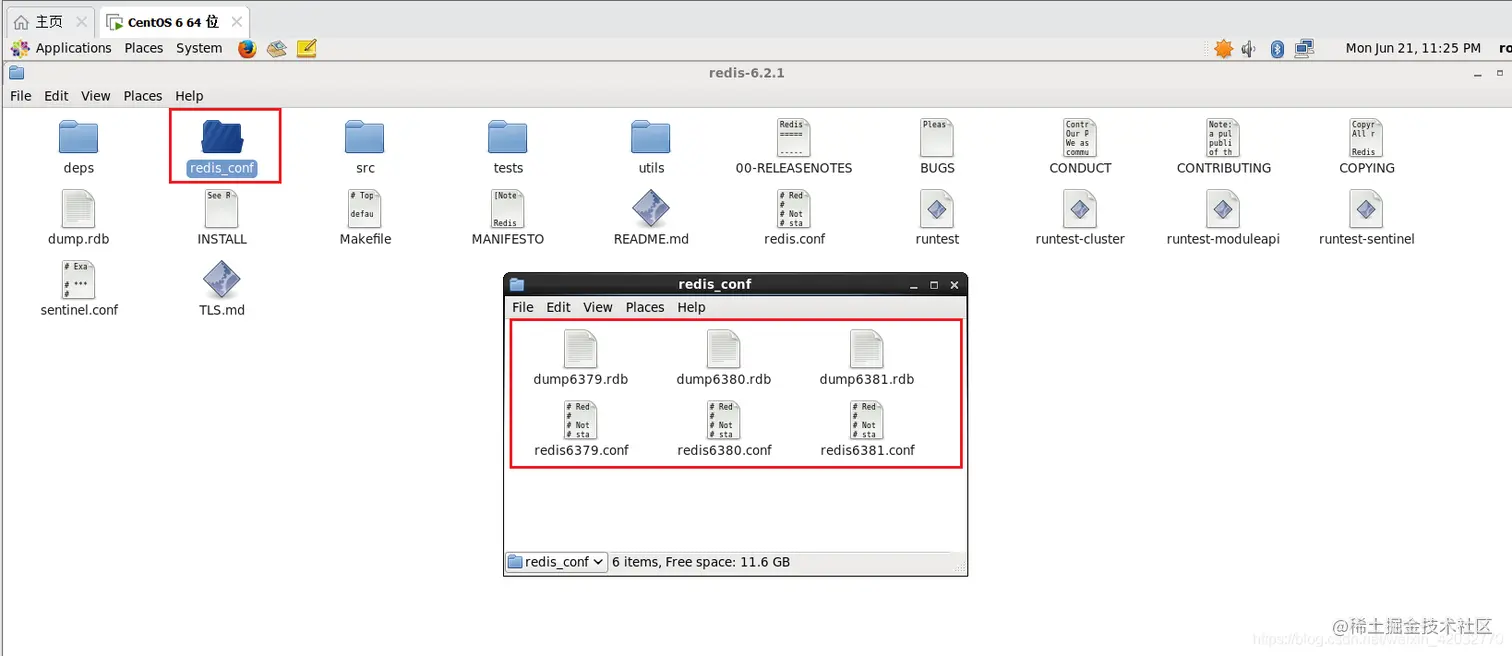Select the 00-RELEASENOTES file icon
Image resolution: width=1512 pixels, height=656 pixels.
pos(794,137)
